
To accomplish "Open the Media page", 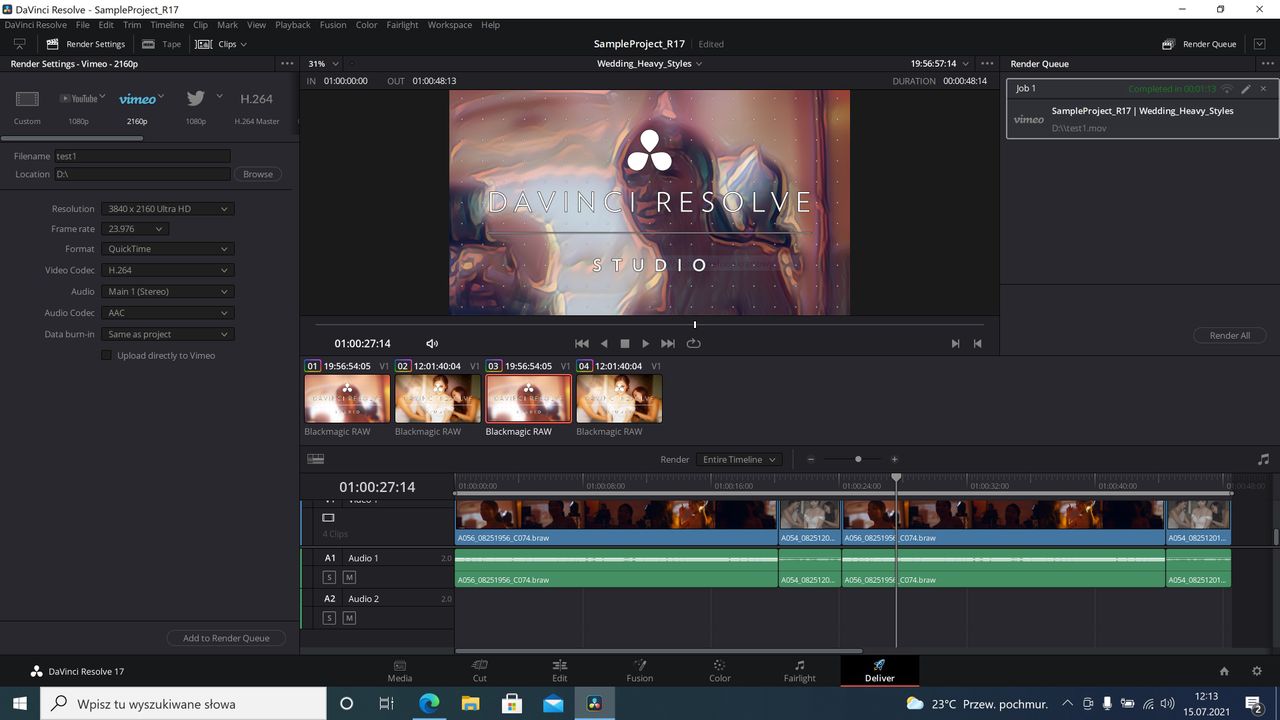I will [399, 671].
